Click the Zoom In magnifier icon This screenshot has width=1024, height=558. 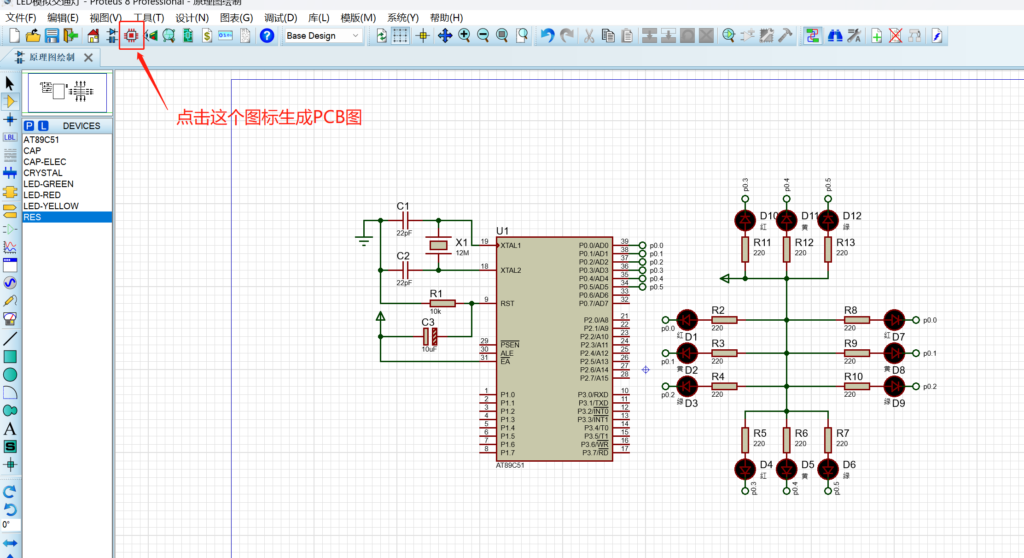(464, 36)
